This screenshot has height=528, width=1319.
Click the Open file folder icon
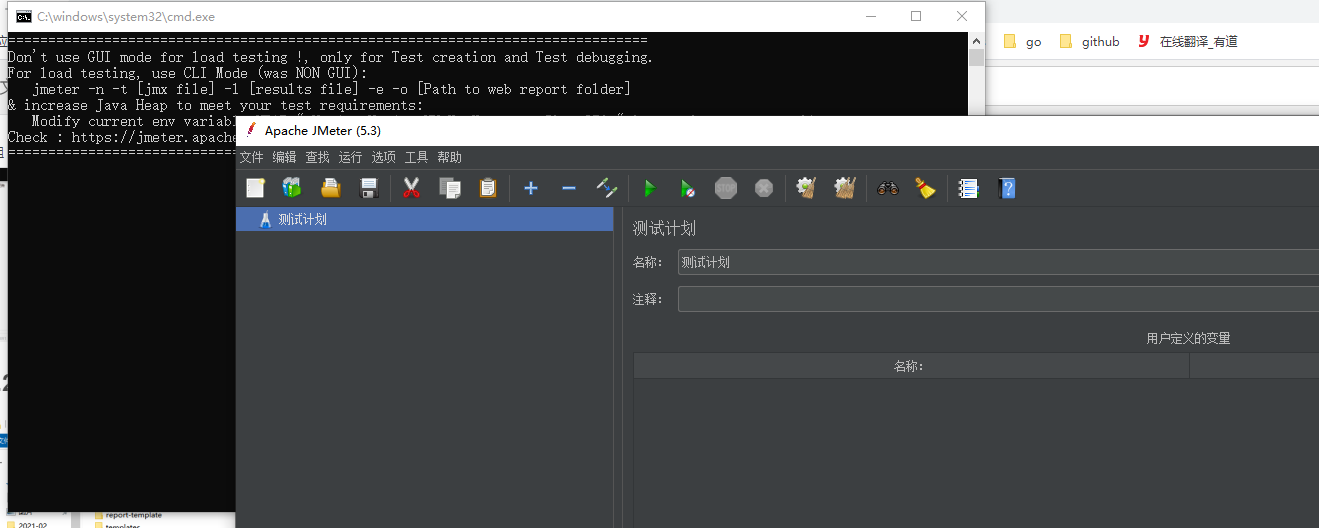click(330, 188)
